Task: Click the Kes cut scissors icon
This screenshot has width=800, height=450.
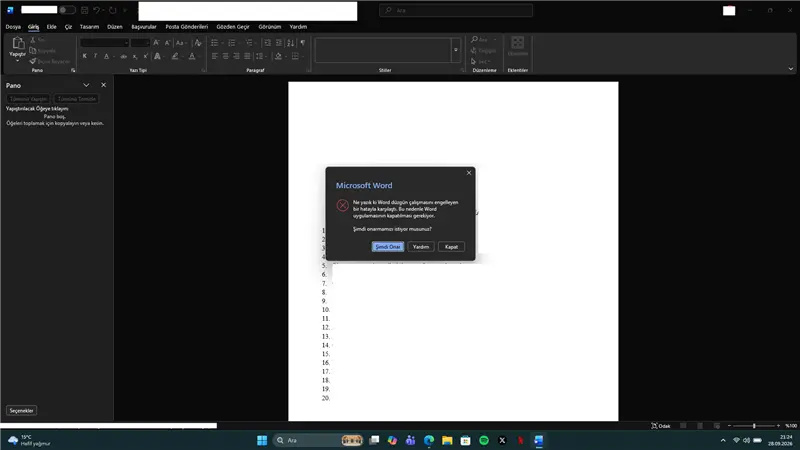Action: point(33,40)
